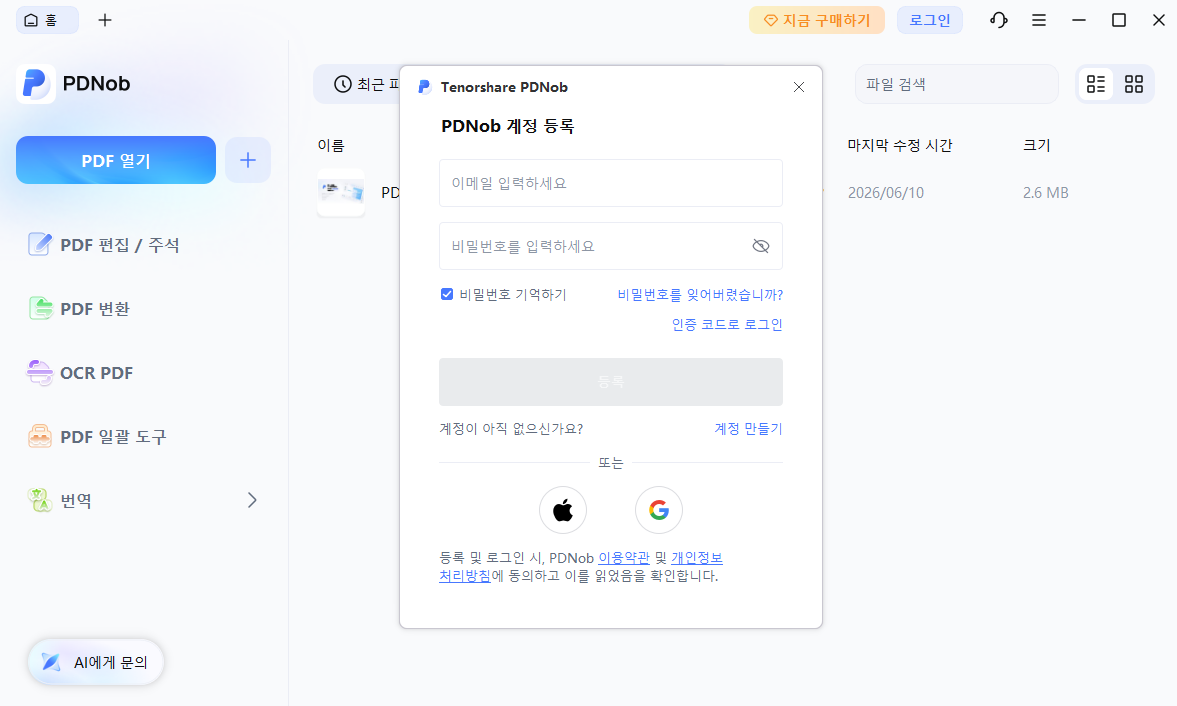Click the 로그인 button in title bar

point(930,20)
